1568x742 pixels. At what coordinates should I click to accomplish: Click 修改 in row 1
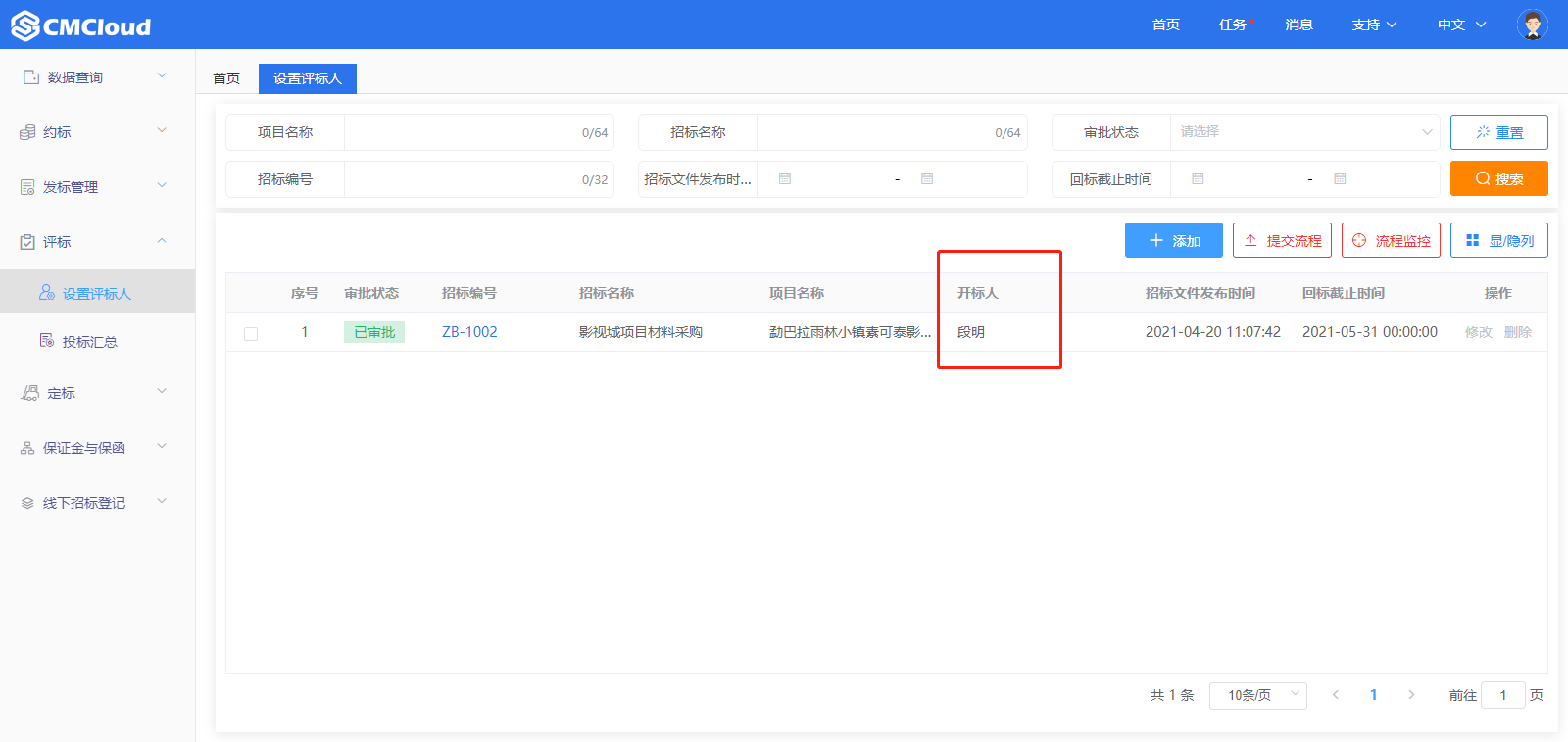click(x=1479, y=332)
